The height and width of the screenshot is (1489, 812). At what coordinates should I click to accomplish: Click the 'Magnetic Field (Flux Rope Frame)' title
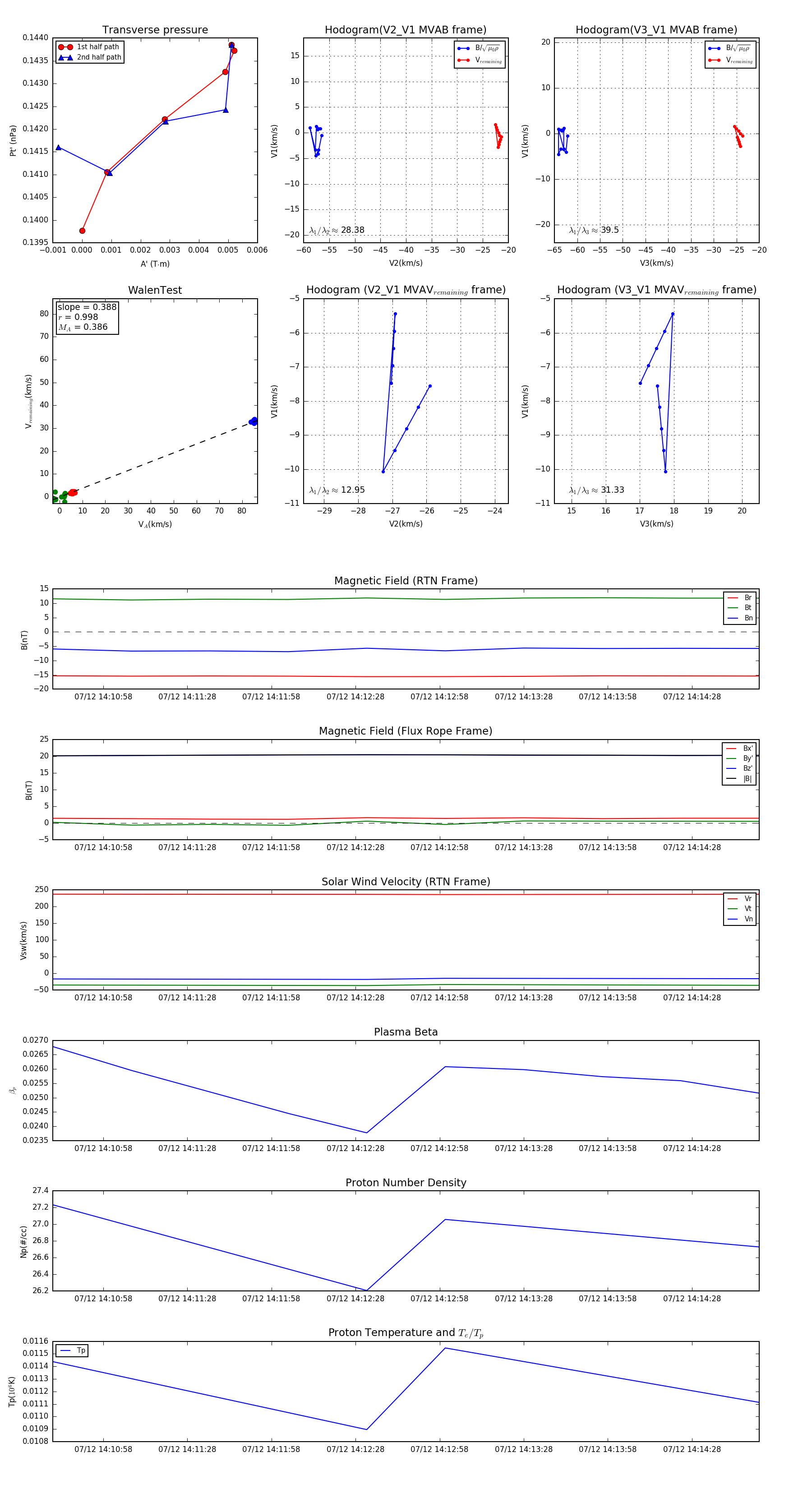point(406,731)
